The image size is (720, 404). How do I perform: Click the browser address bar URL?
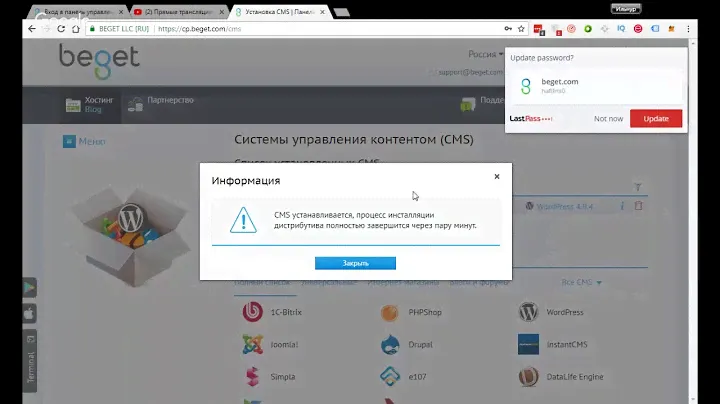point(200,29)
